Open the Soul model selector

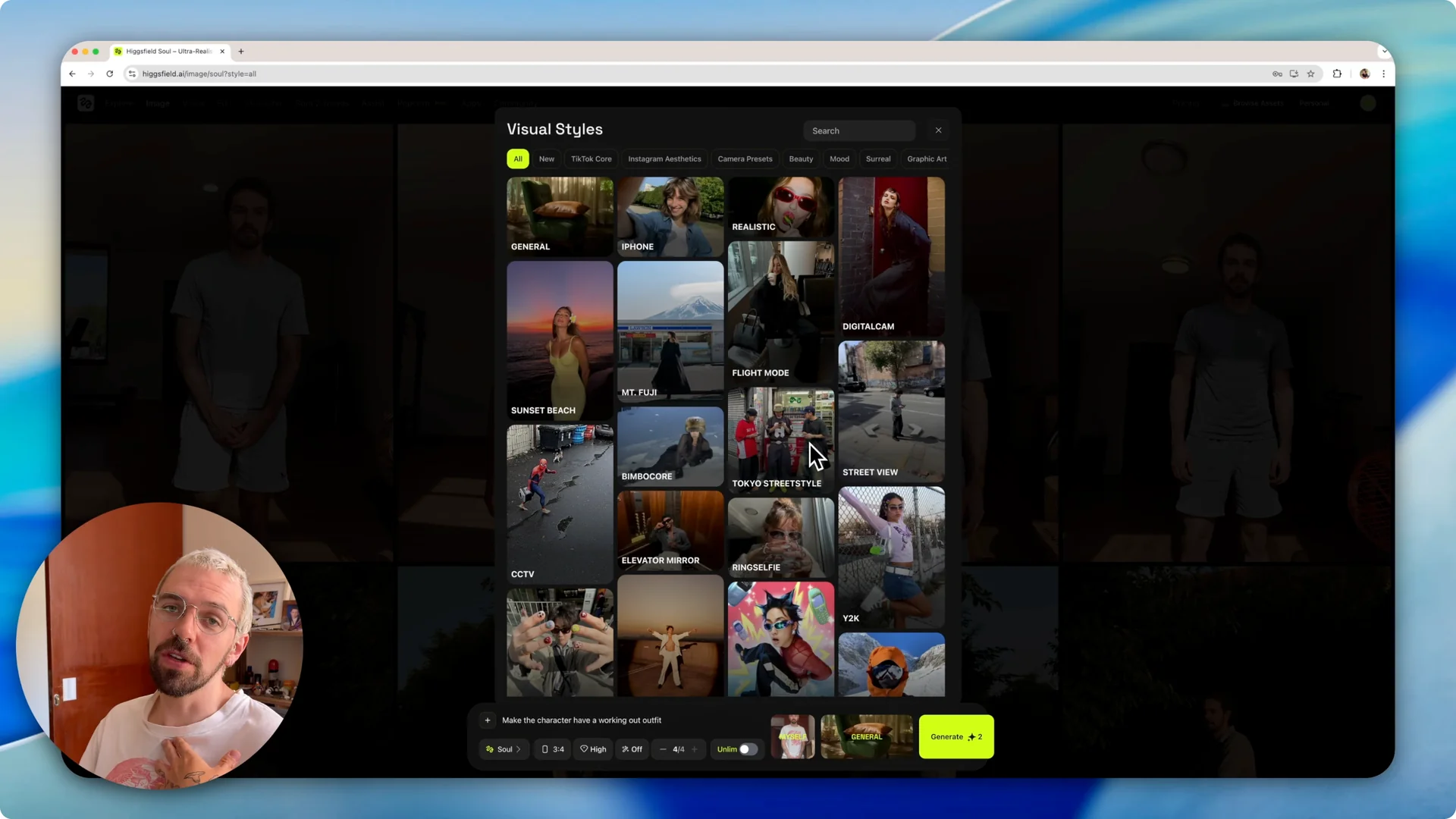[504, 749]
